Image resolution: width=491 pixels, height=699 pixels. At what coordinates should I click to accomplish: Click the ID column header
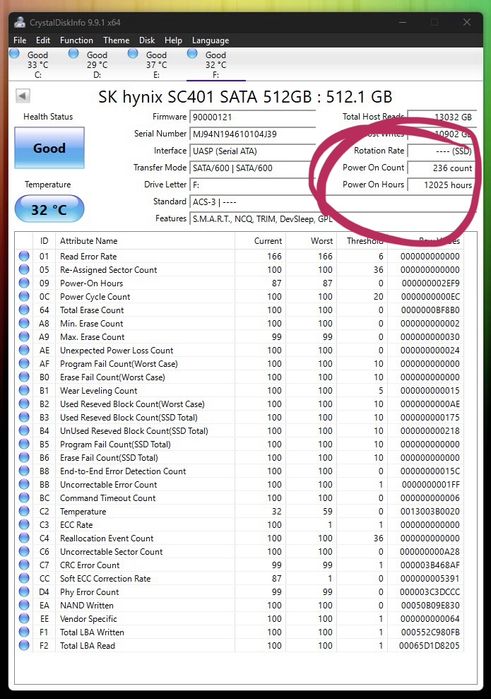pyautogui.click(x=44, y=241)
